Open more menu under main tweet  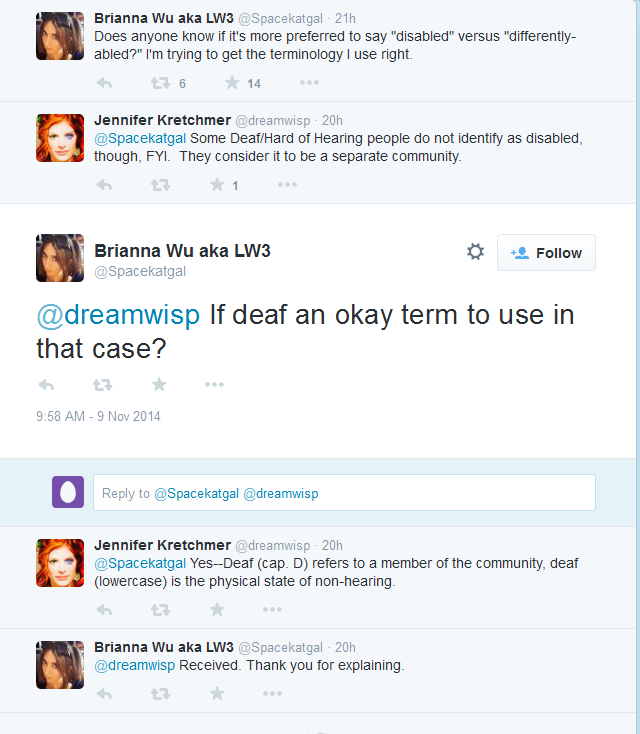click(214, 384)
